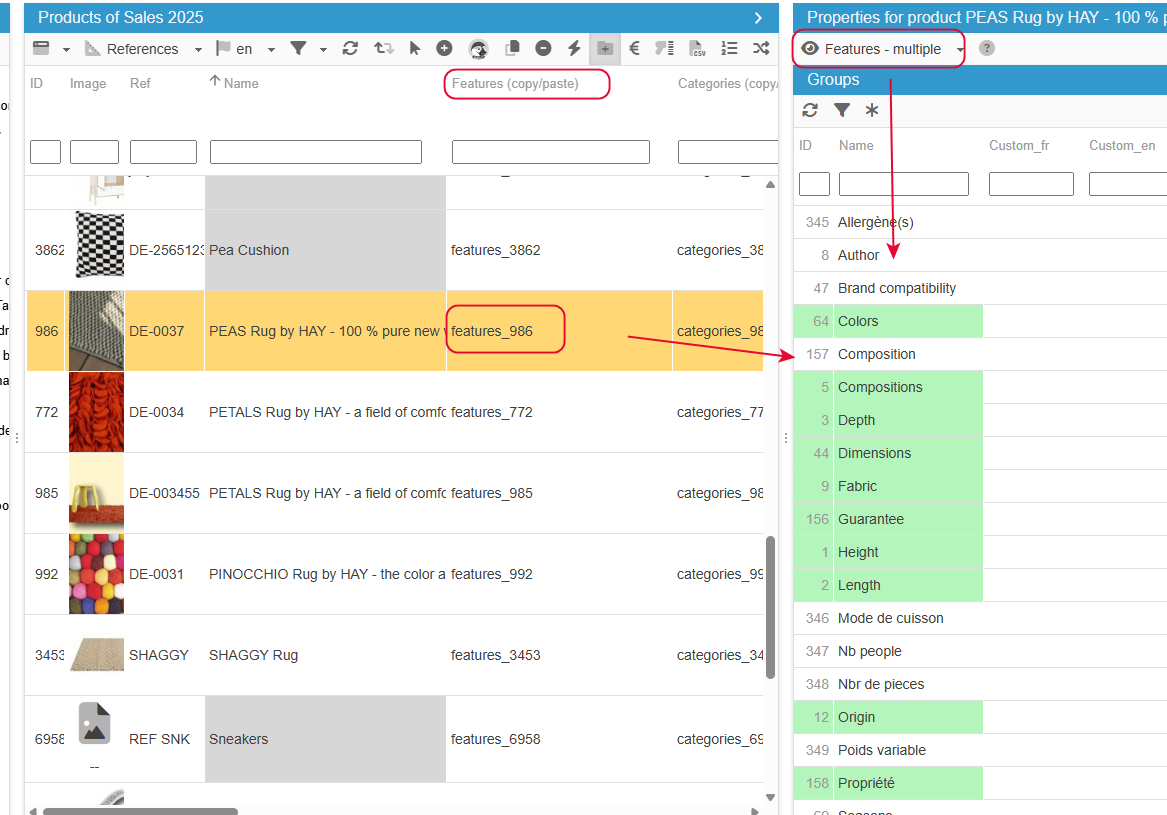Screen dimensions: 1167x815
Task: Click the Image column header
Action: pyautogui.click(x=88, y=83)
